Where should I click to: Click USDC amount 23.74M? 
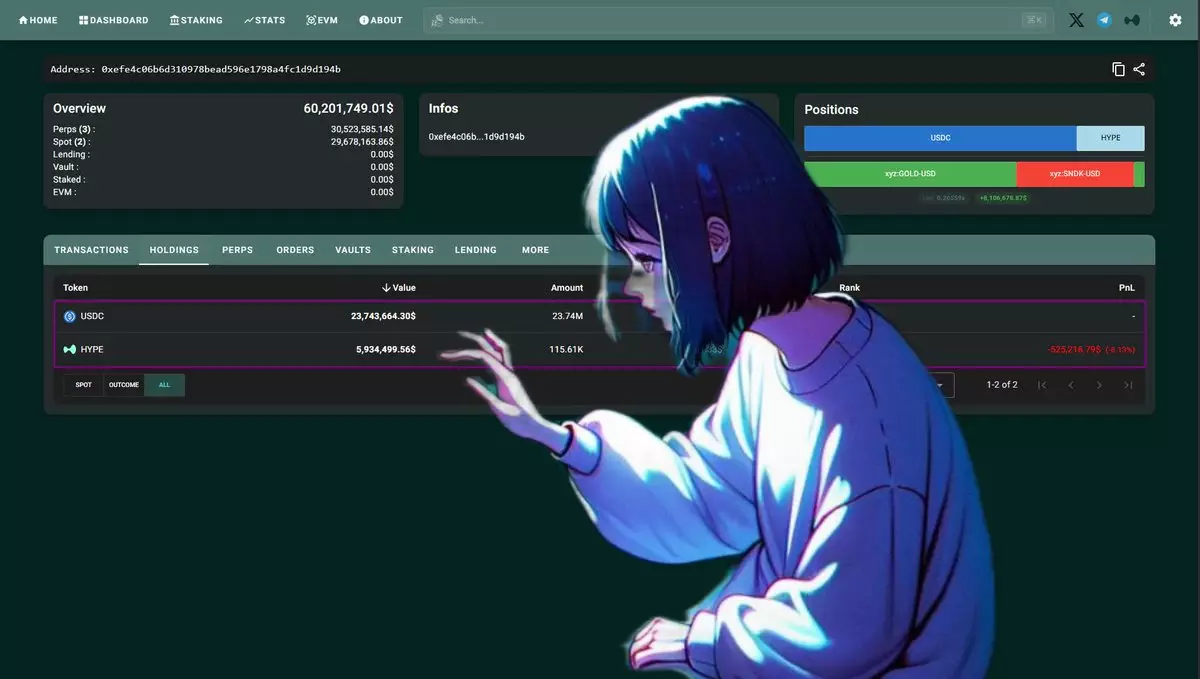pos(568,316)
